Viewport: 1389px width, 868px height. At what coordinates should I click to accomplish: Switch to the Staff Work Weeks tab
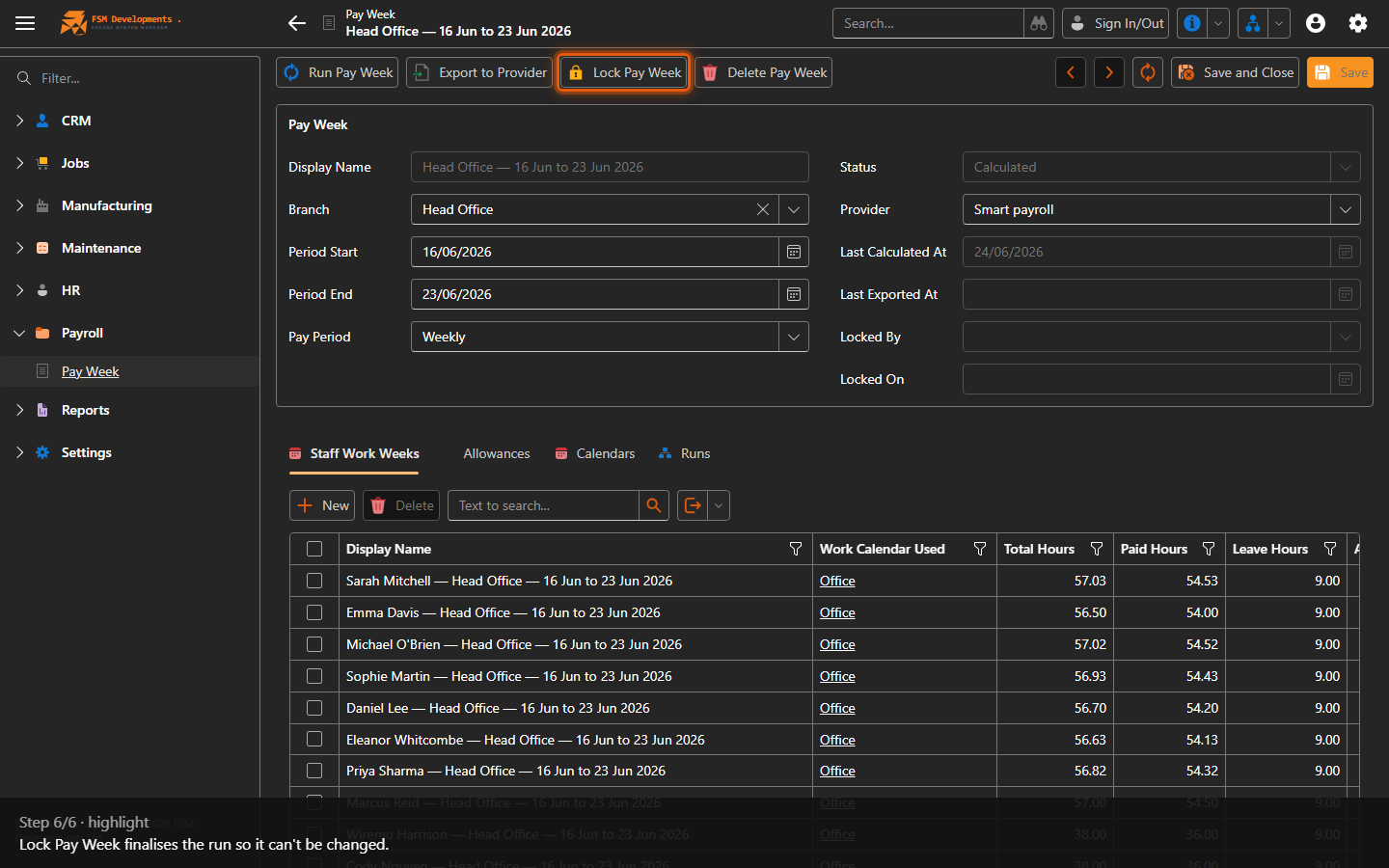[x=354, y=453]
